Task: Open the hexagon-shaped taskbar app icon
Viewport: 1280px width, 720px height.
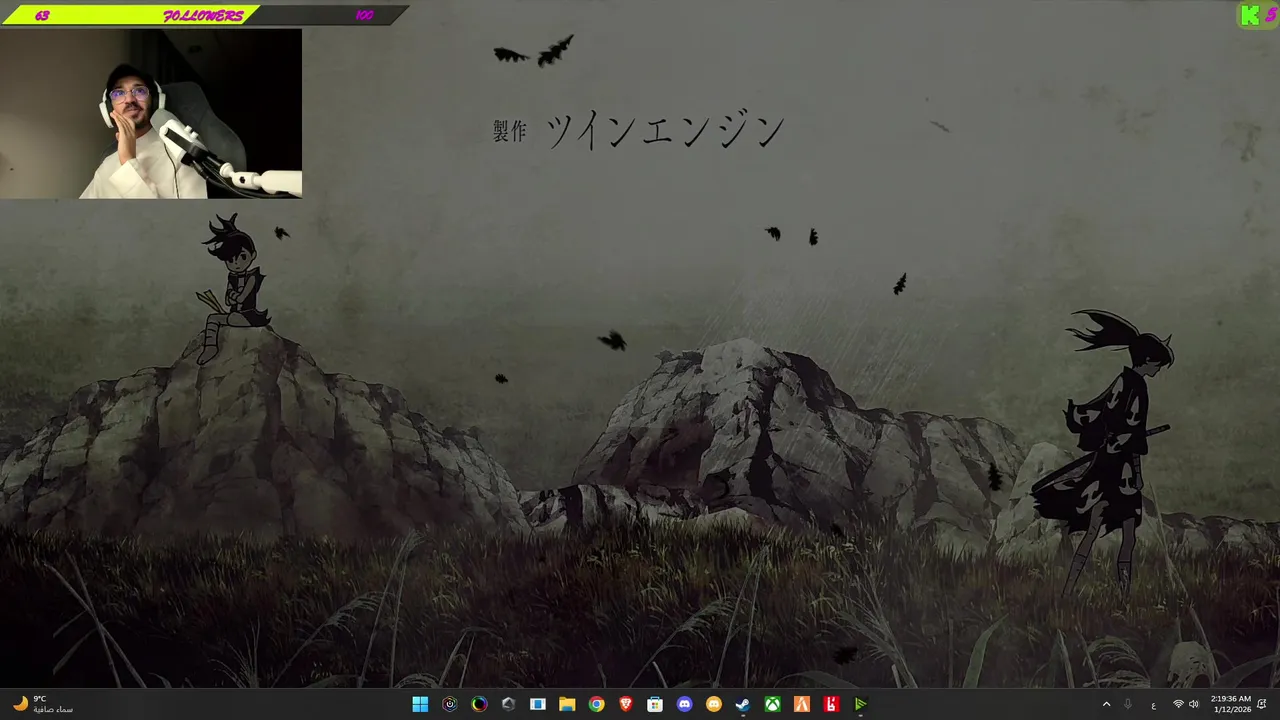Action: tap(450, 704)
